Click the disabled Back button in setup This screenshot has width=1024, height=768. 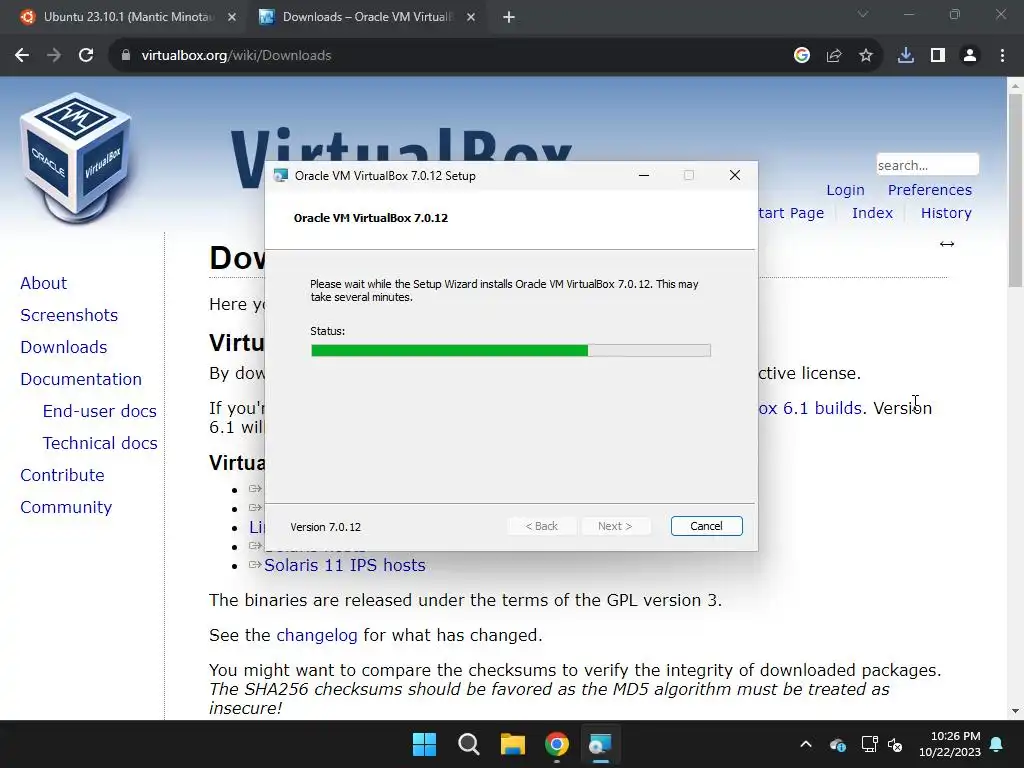541,526
